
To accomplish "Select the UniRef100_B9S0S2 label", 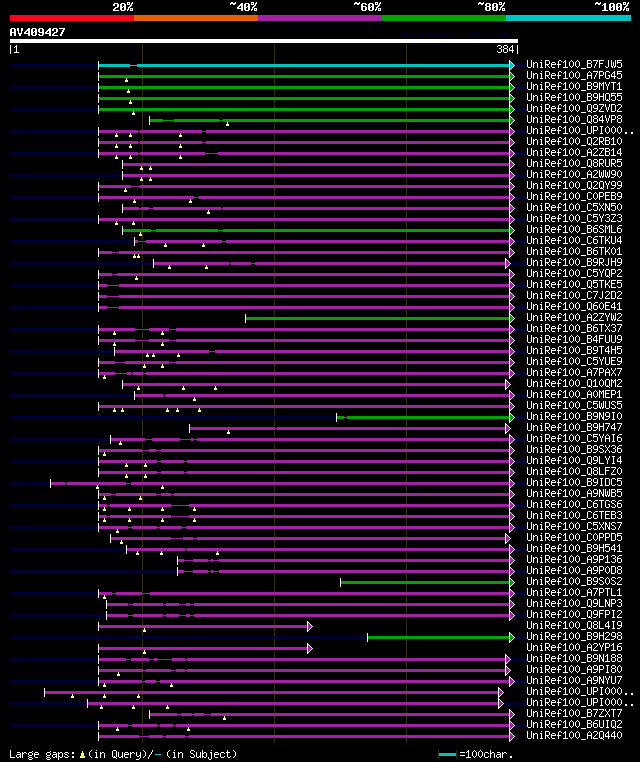I will point(574,581).
